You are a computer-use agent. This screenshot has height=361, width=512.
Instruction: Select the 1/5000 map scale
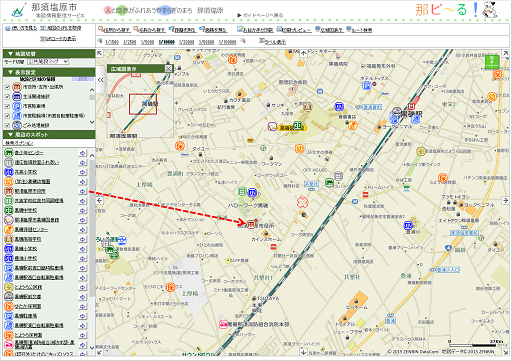coord(147,42)
